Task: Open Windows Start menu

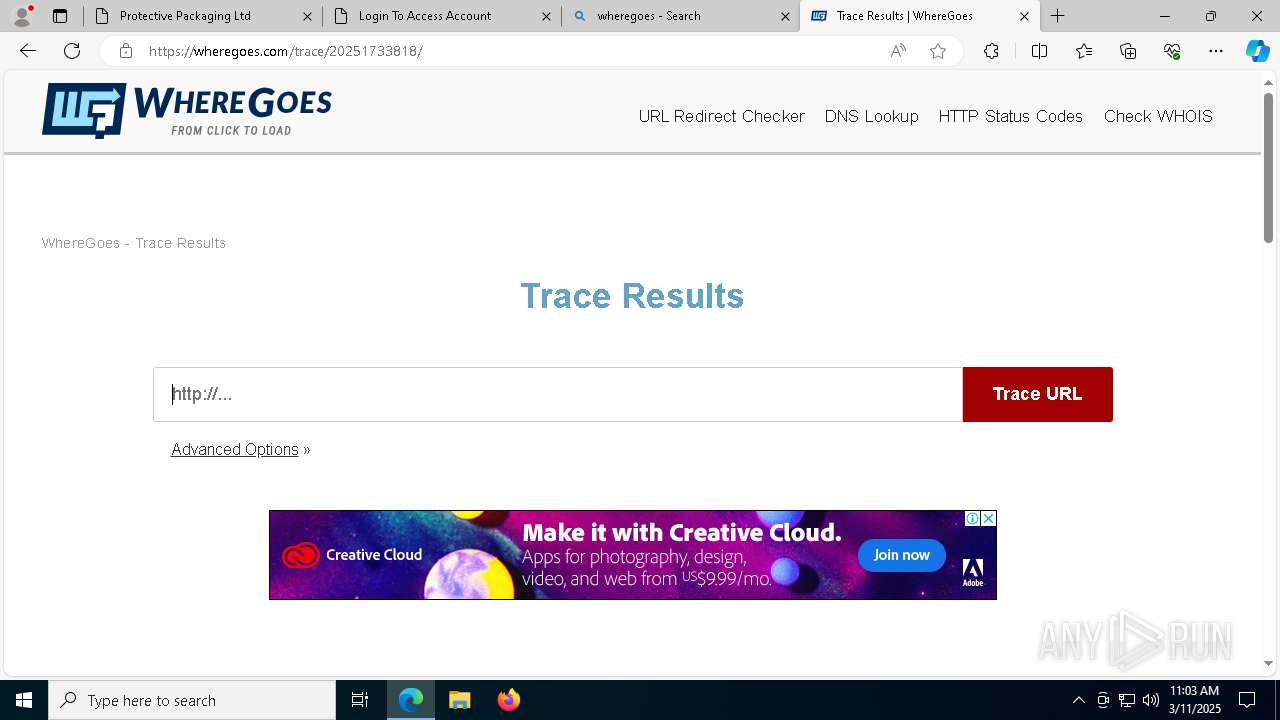Action: pos(24,700)
